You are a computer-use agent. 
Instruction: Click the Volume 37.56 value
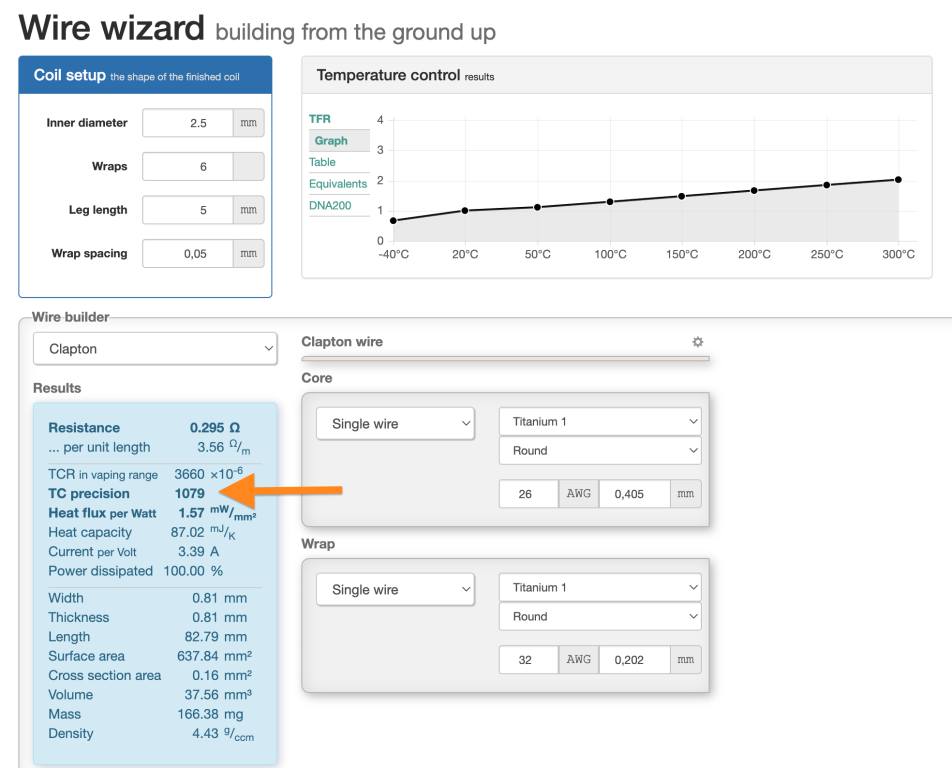201,695
